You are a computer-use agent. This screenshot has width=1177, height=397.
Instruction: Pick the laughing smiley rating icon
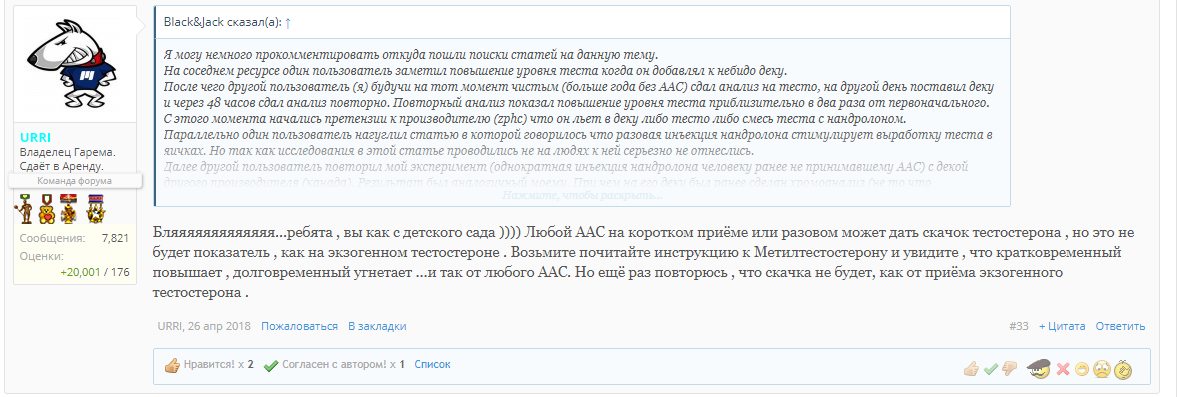pos(1082,368)
